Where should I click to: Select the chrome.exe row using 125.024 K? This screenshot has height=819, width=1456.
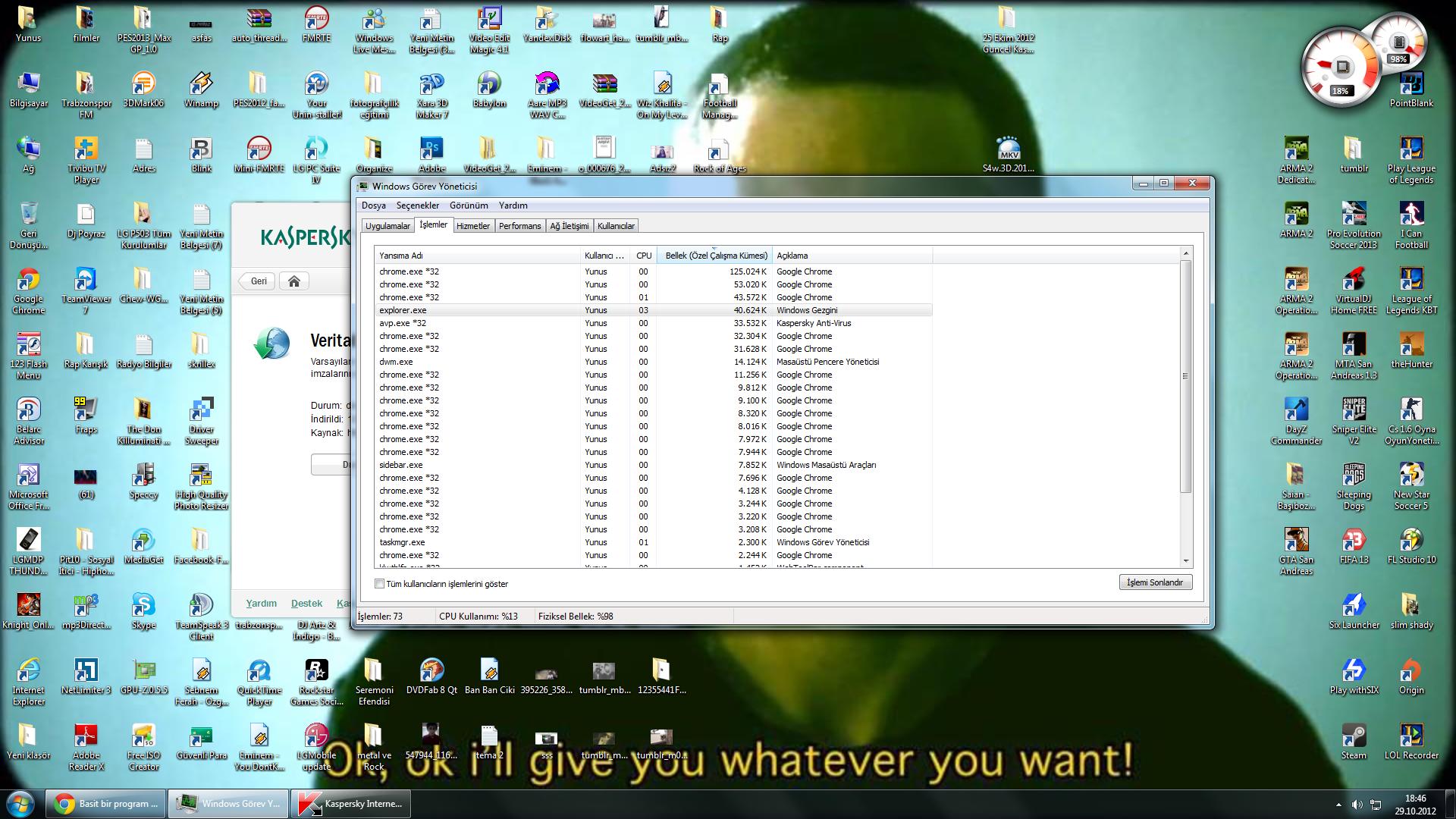(x=654, y=271)
